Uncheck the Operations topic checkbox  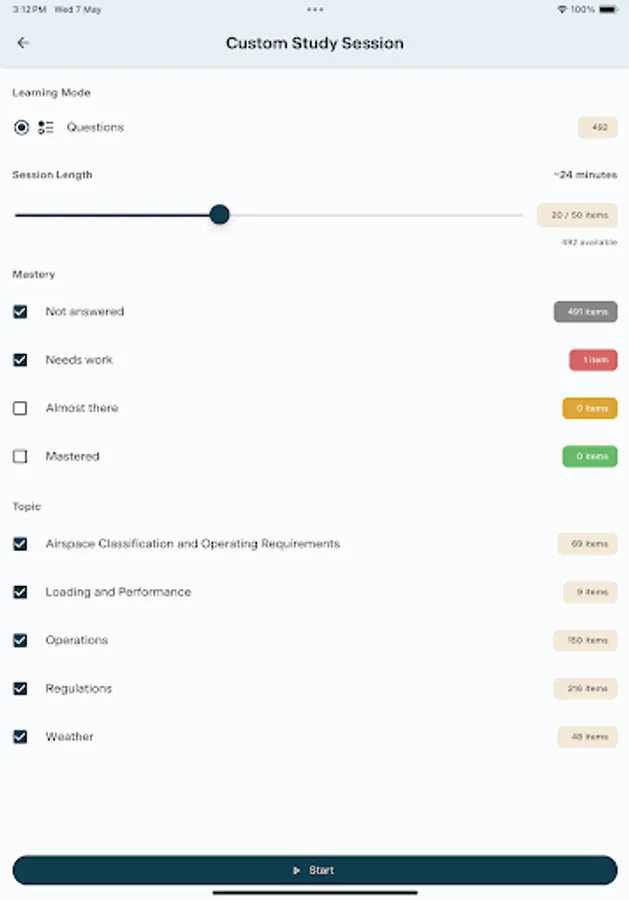pos(20,640)
